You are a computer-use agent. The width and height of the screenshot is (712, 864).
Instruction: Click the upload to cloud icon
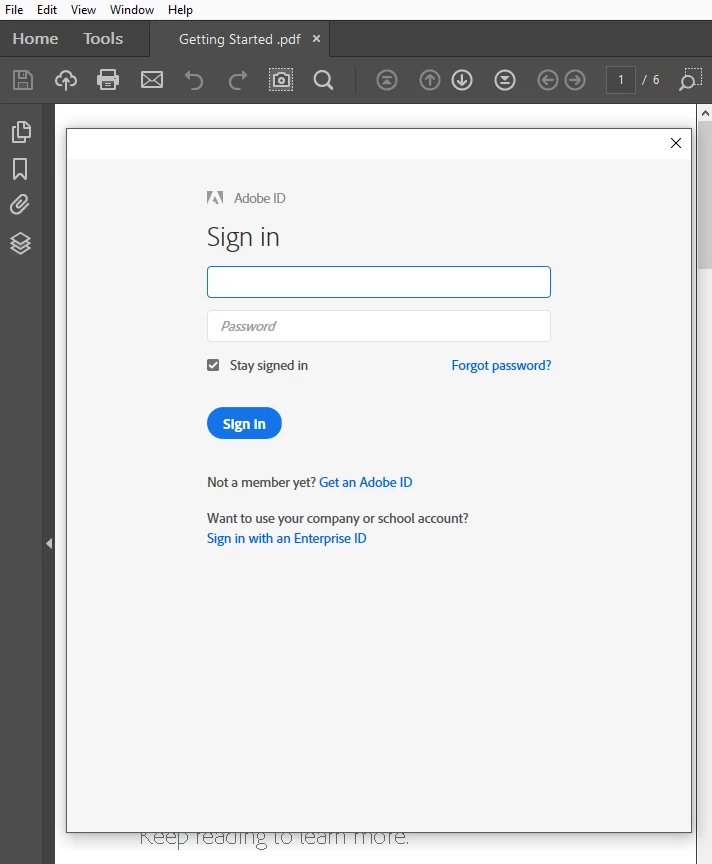[x=66, y=80]
